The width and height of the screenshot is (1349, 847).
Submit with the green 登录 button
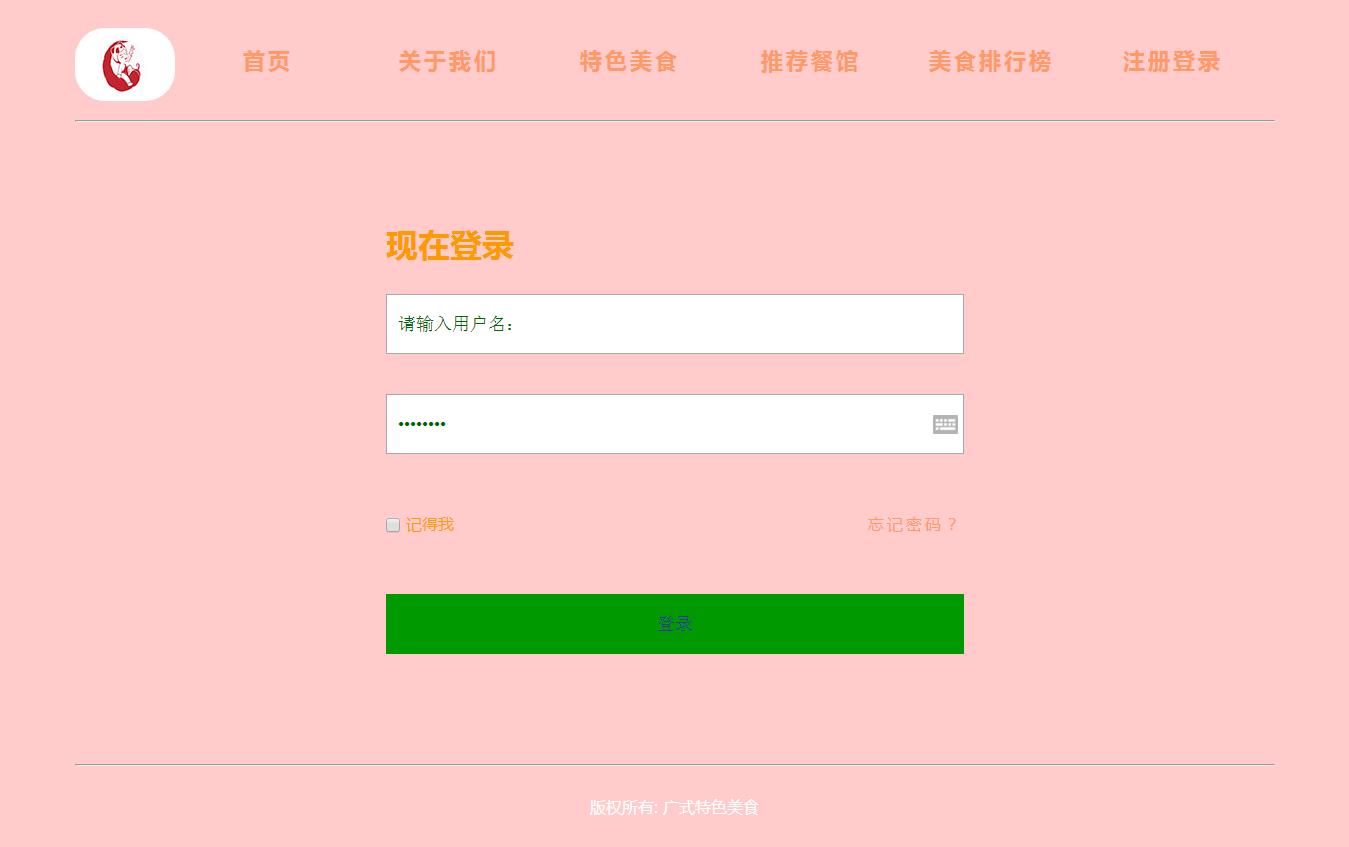[x=675, y=624]
